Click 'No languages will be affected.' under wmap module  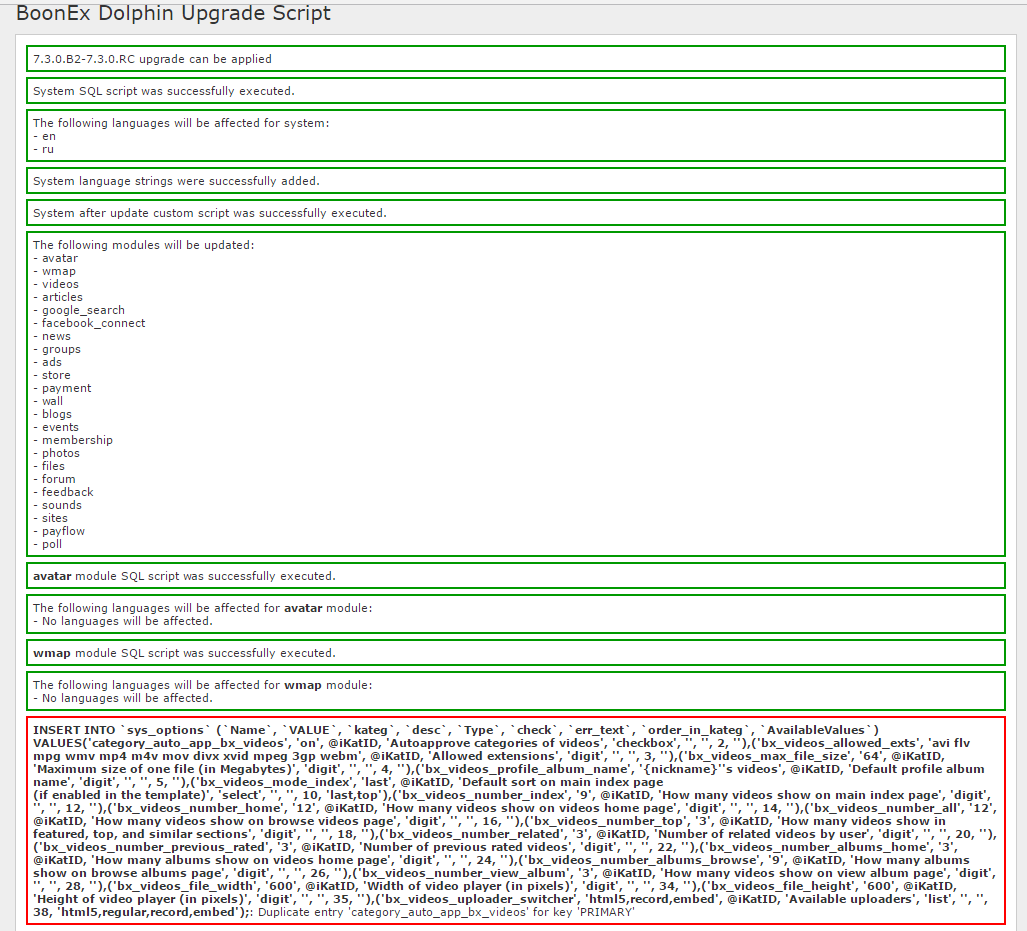[127, 698]
